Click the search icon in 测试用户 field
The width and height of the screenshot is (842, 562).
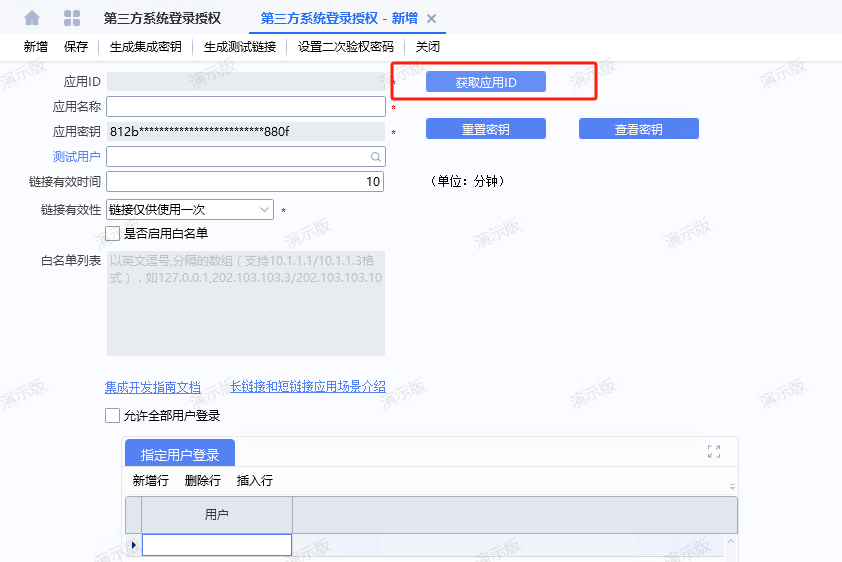tap(376, 157)
